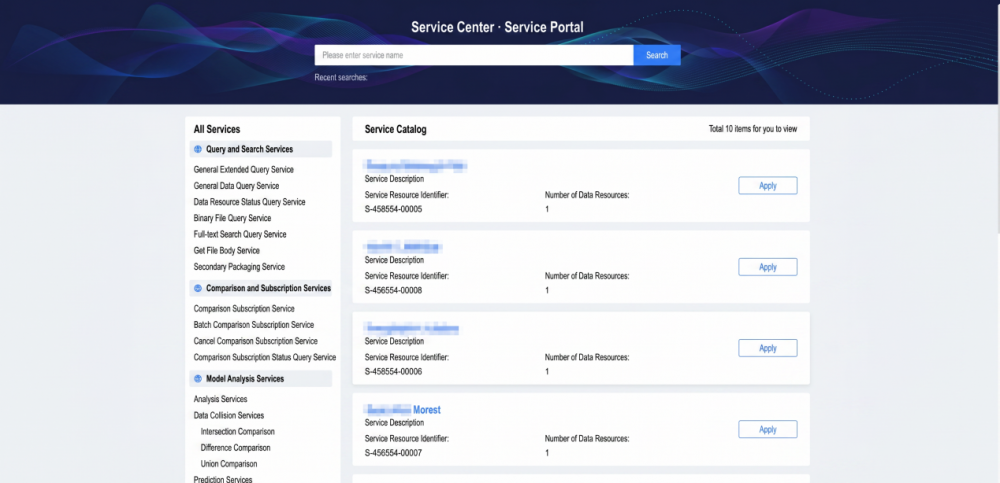Click the Query and Search Services globe icon
Image resolution: width=1000 pixels, height=483 pixels.
click(198, 149)
